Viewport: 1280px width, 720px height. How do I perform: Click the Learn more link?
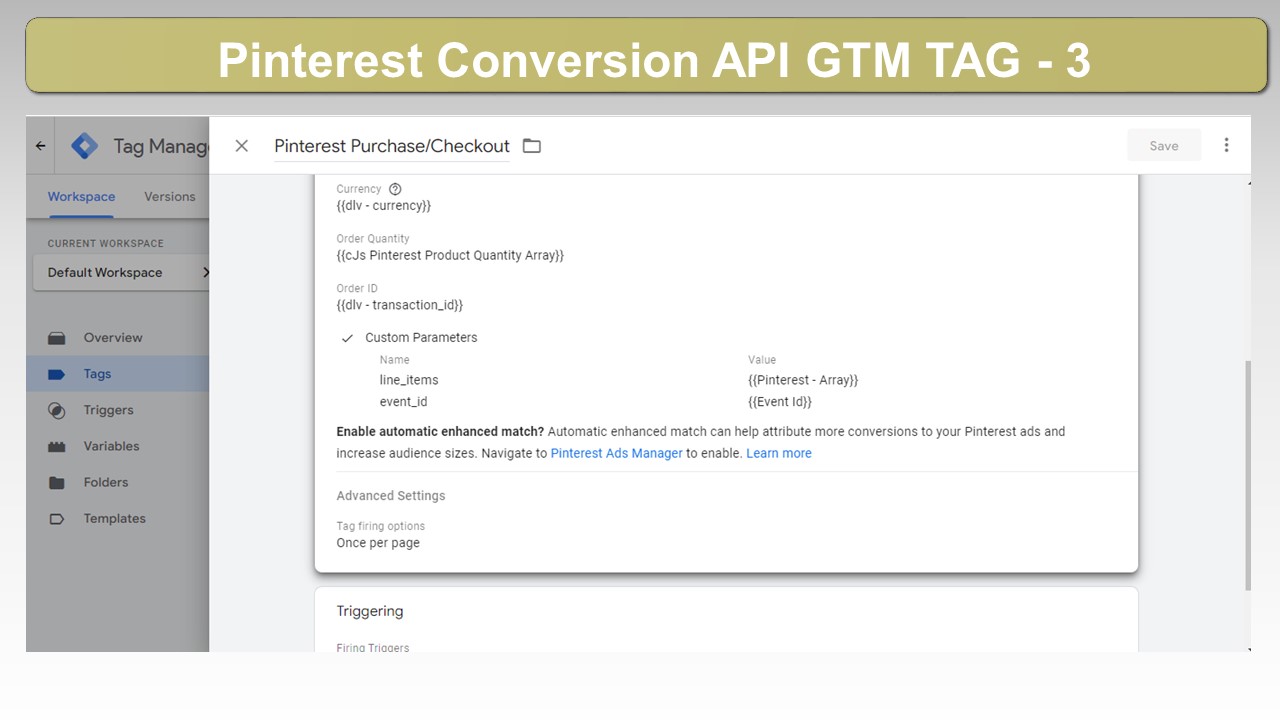pyautogui.click(x=779, y=453)
